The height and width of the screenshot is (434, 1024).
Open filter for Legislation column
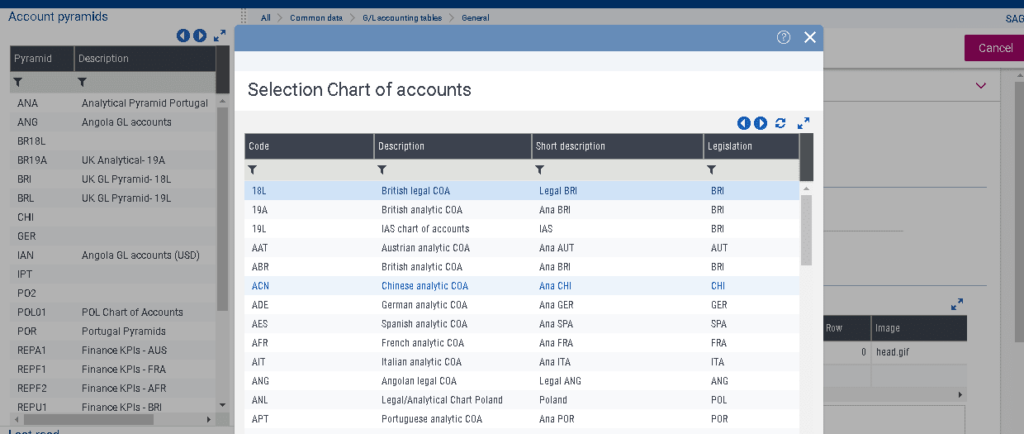coord(712,170)
